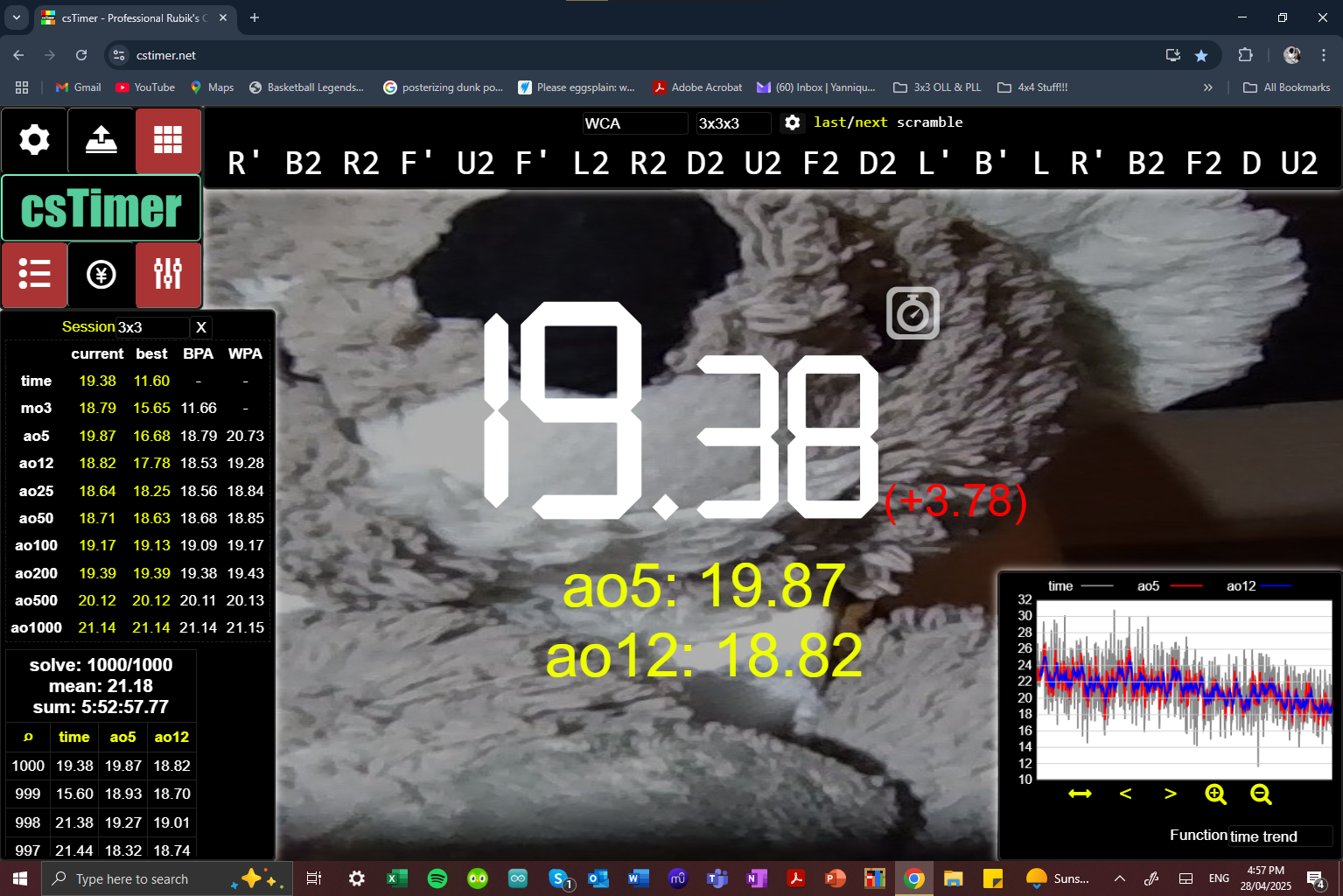The height and width of the screenshot is (896, 1343).
Task: Open the 3x3 OLL & PLL bookmark folder
Action: click(937, 87)
